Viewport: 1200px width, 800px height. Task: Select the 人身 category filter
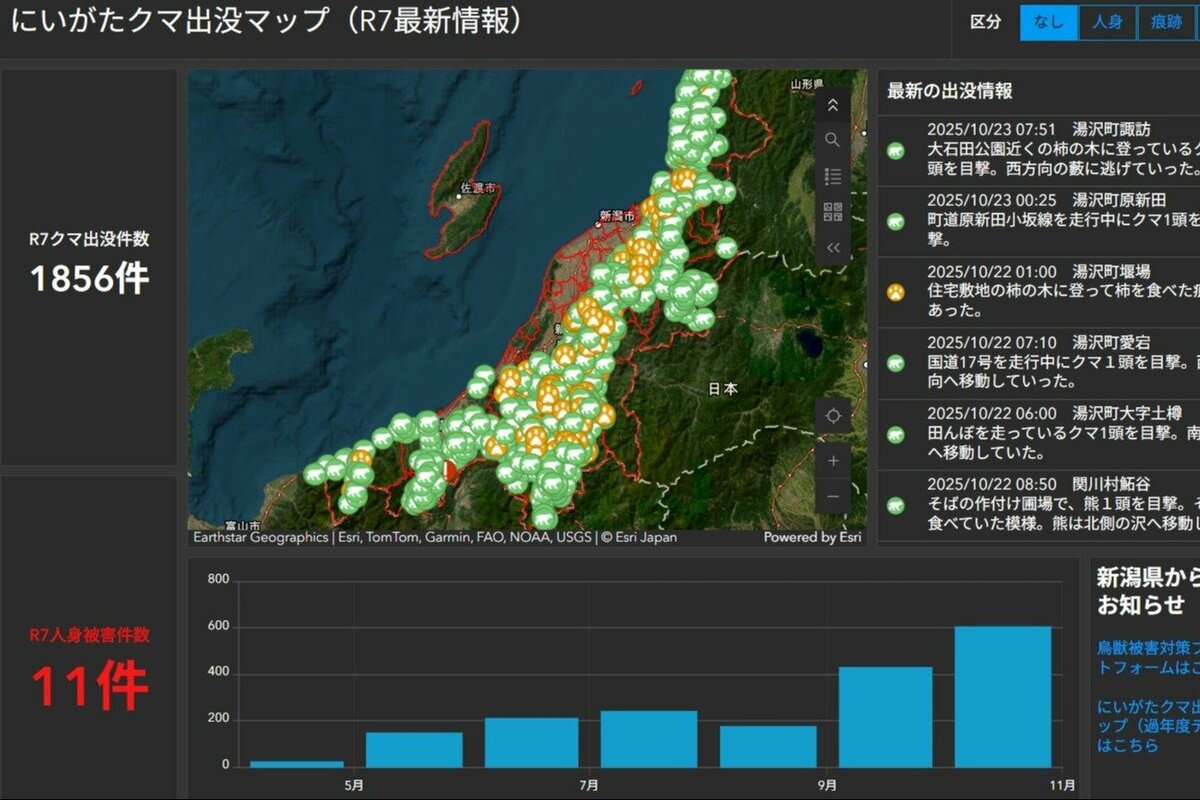pos(1107,23)
